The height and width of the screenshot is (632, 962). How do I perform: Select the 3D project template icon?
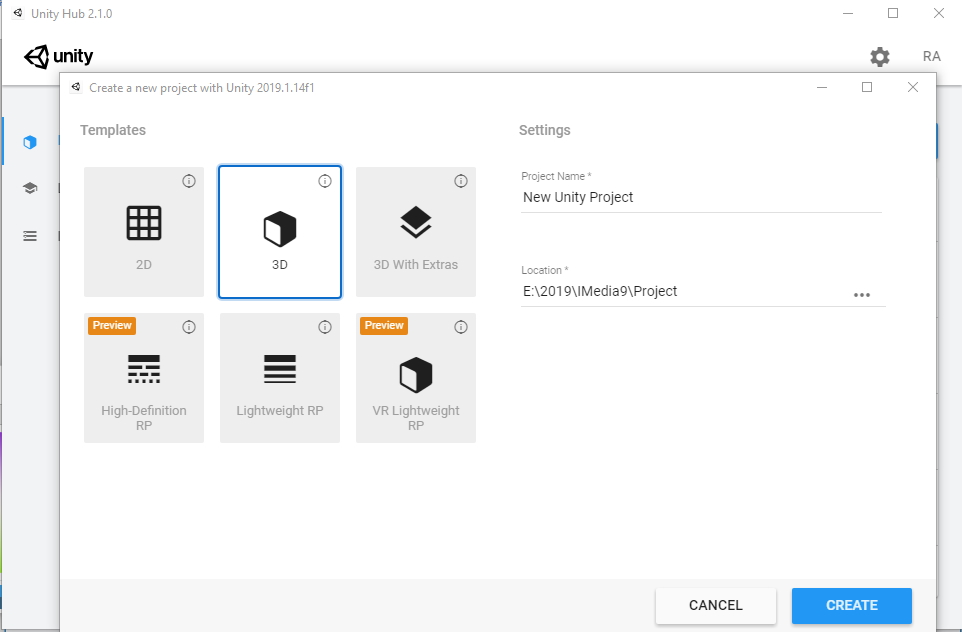pos(279,231)
